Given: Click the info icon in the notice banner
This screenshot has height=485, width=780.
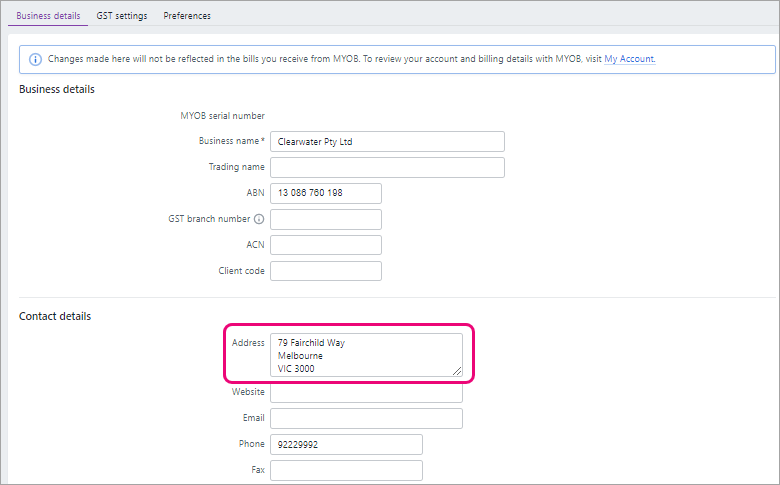Looking at the screenshot, I should [35, 59].
